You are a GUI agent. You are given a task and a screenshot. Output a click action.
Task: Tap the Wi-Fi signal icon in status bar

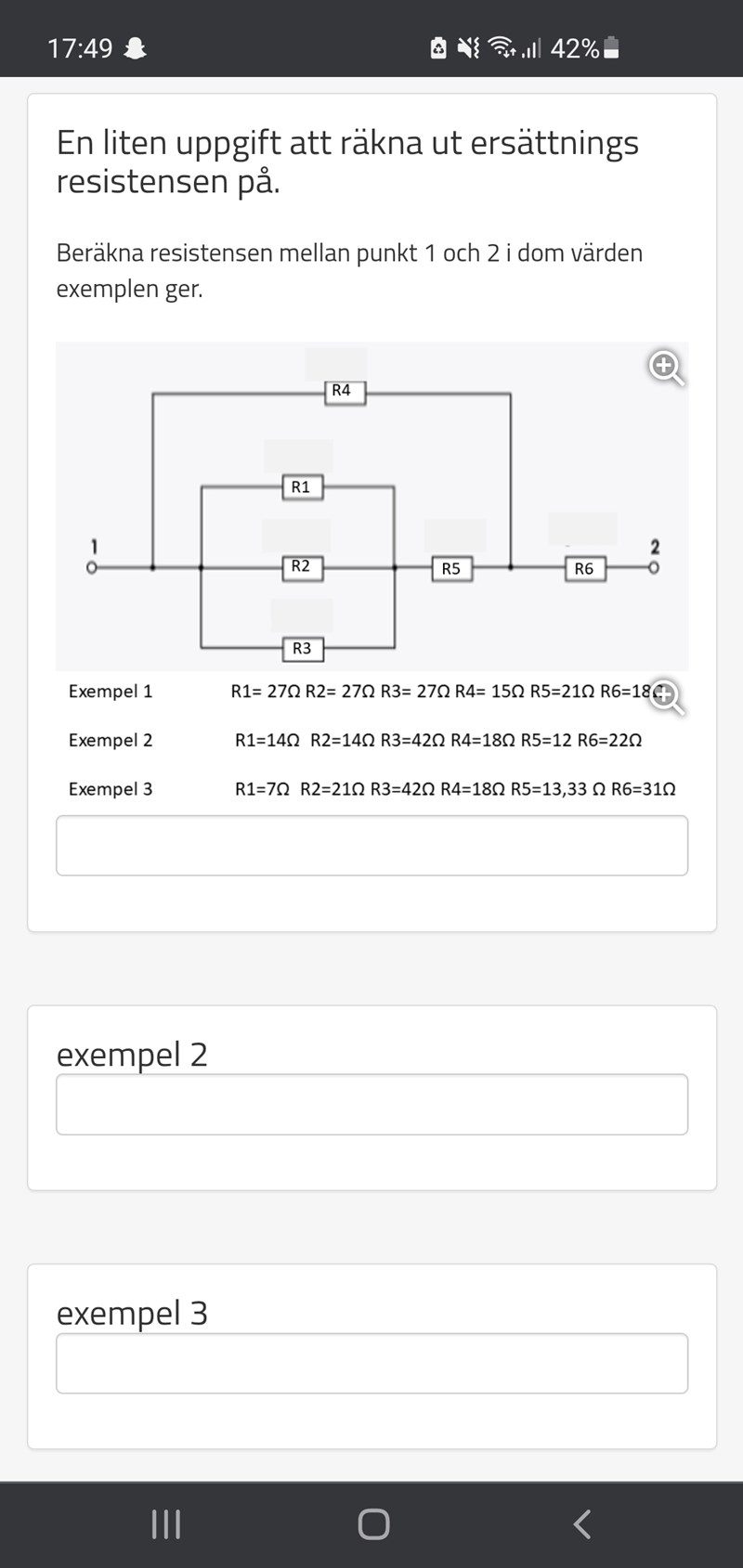[x=502, y=48]
